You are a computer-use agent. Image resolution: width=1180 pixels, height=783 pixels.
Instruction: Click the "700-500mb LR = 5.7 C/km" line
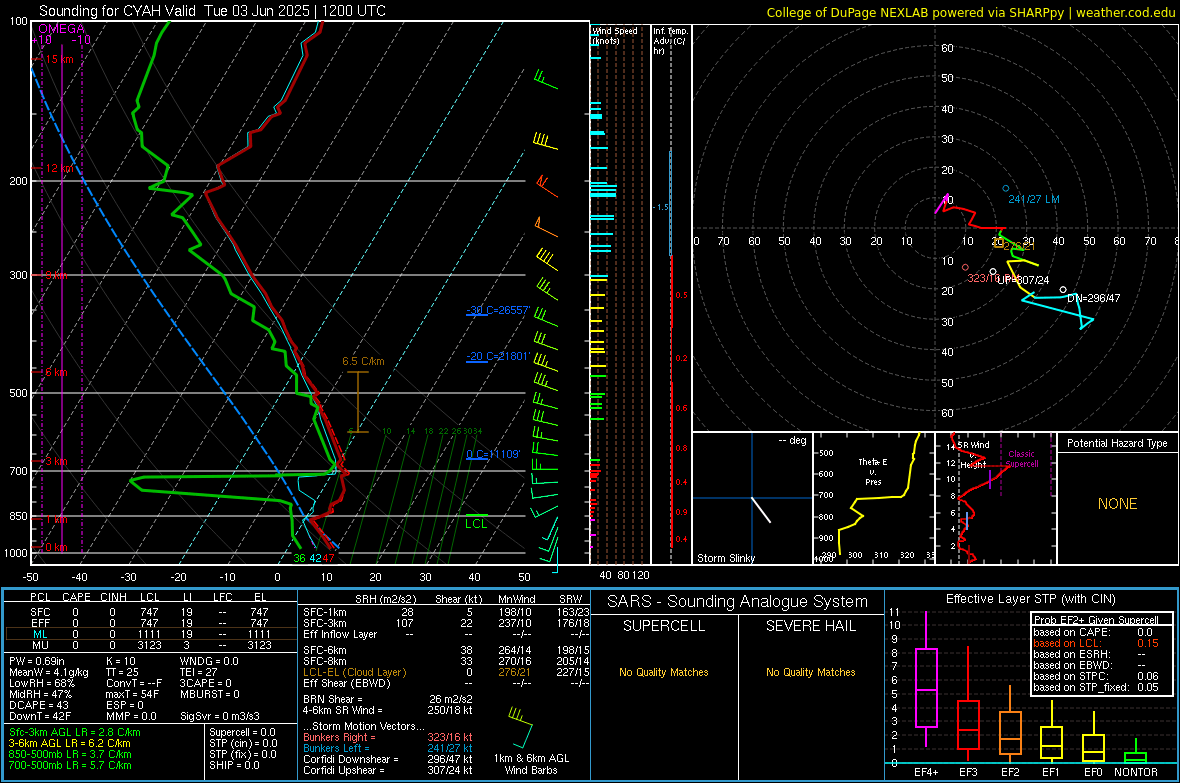(x=70, y=766)
